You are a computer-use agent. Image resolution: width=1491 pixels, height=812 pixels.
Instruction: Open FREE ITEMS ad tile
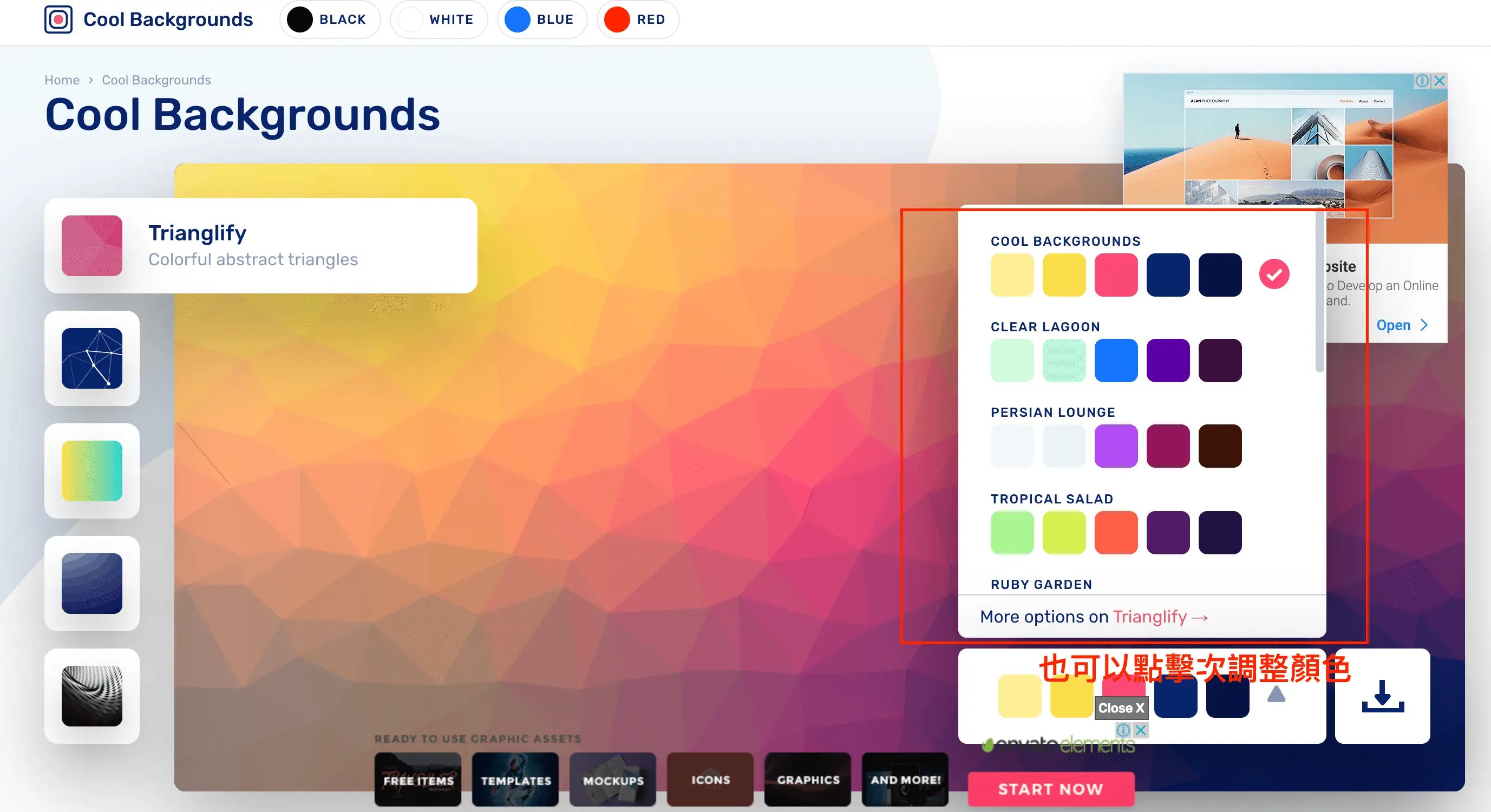click(418, 780)
